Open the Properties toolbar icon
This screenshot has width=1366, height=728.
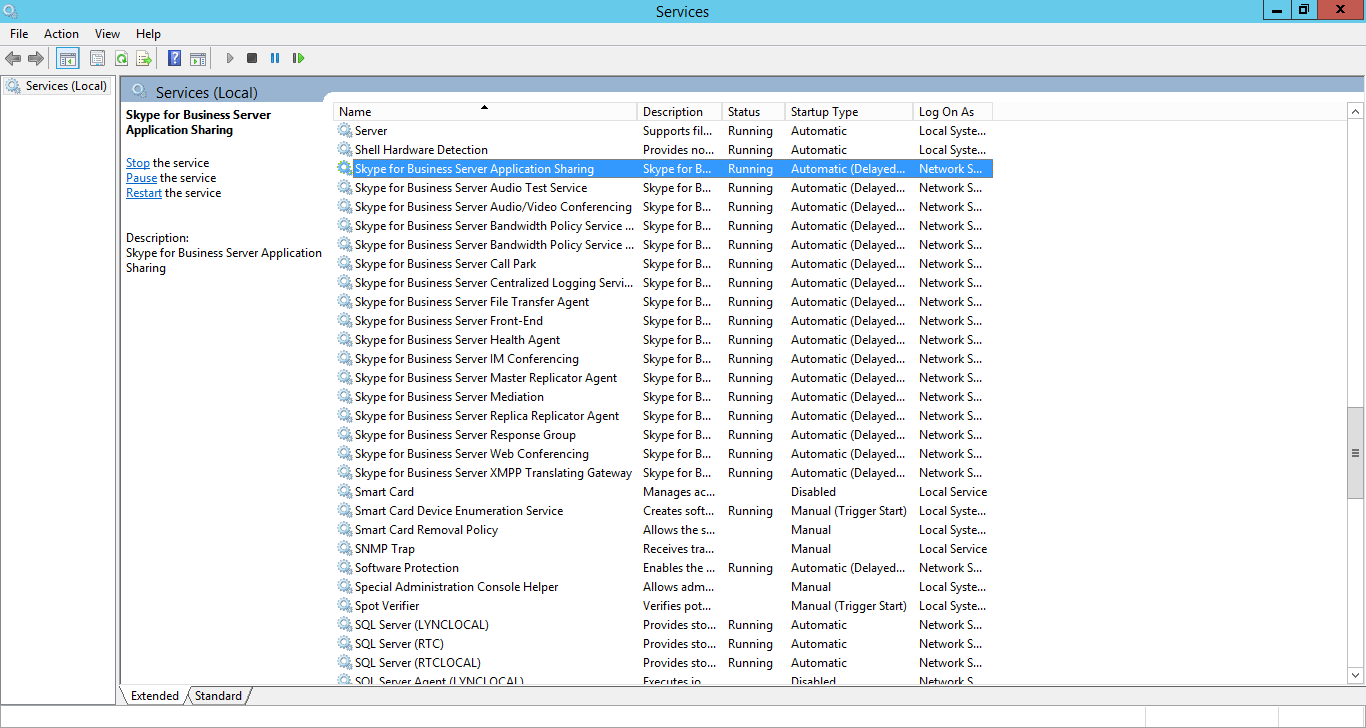[x=97, y=58]
